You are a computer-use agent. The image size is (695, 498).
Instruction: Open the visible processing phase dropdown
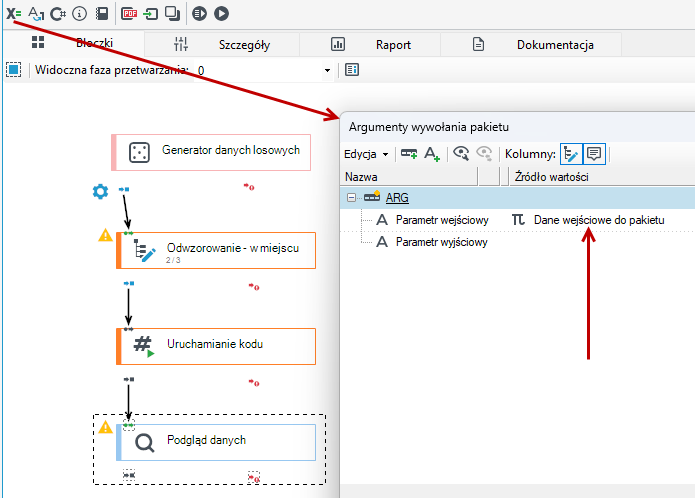click(327, 70)
